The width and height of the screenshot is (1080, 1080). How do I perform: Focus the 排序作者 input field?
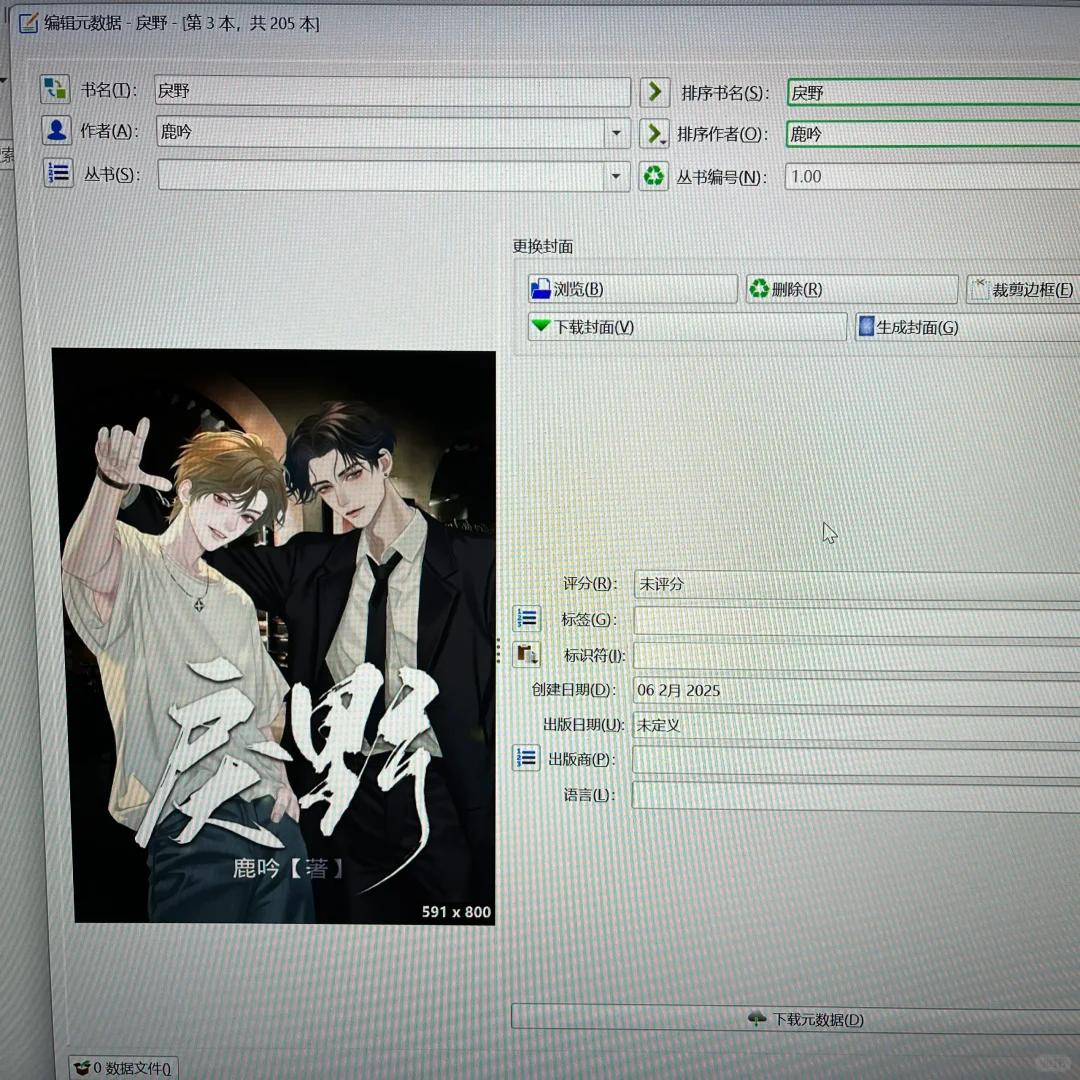click(933, 134)
